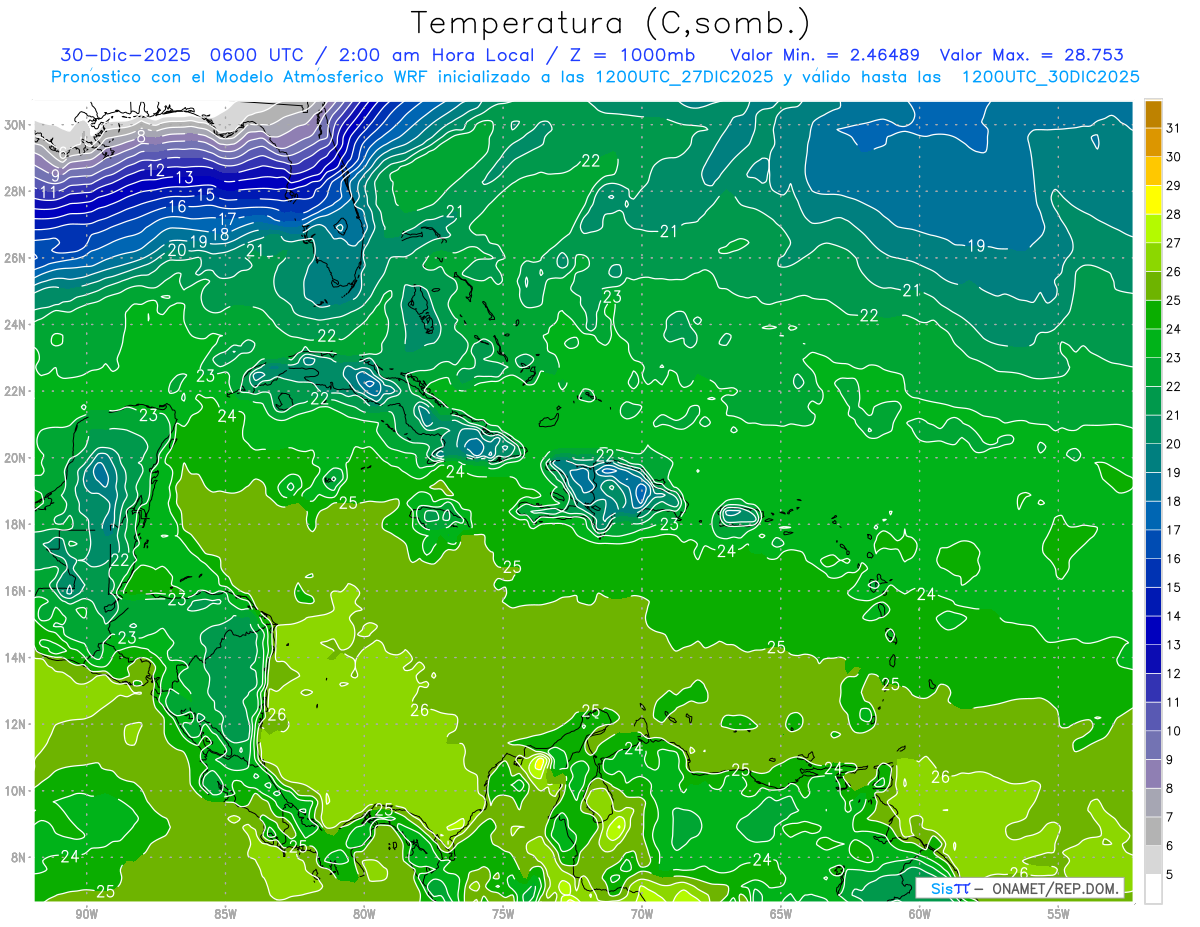Click the 20N latitude axis label
Screen dimensions: 1200x927
[x=17, y=458]
